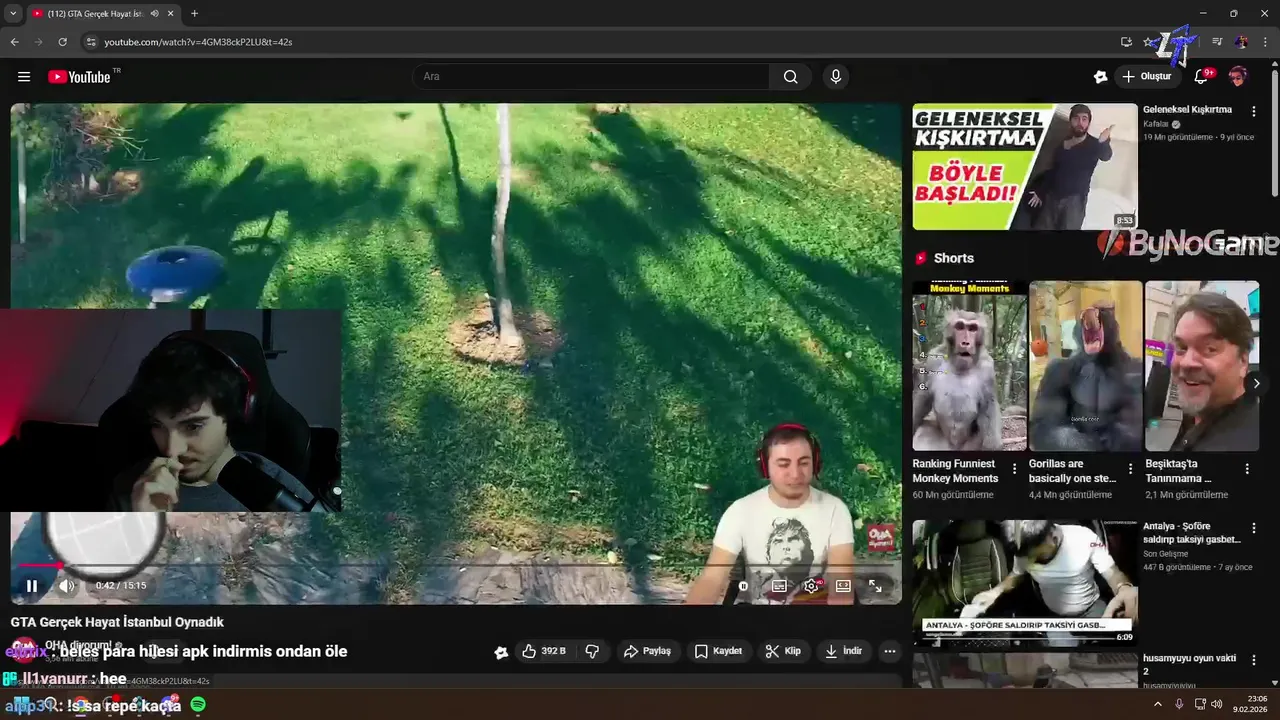Open the Chrome profile avatar

[x=1241, y=42]
